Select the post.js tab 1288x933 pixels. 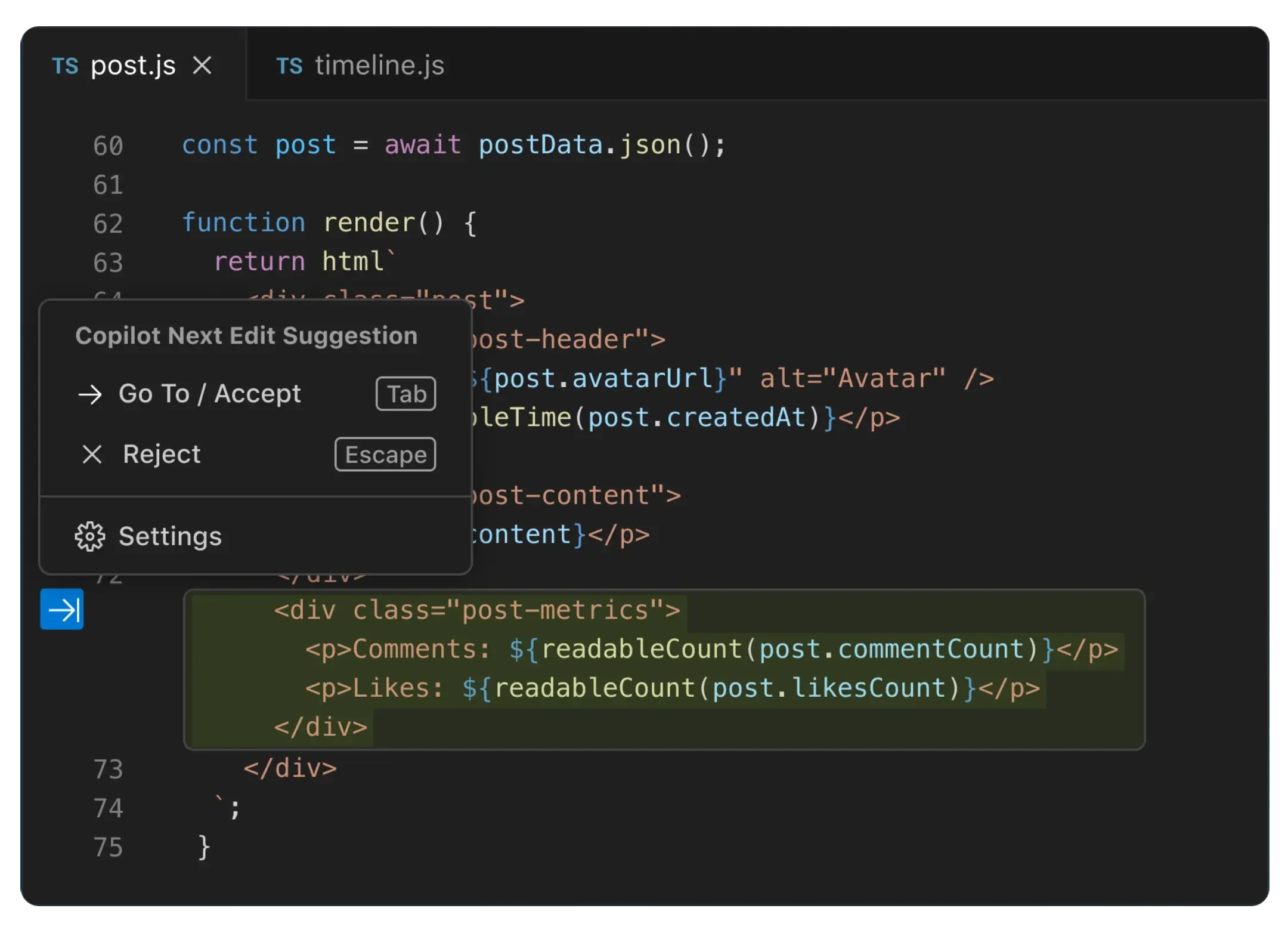pyautogui.click(x=133, y=65)
